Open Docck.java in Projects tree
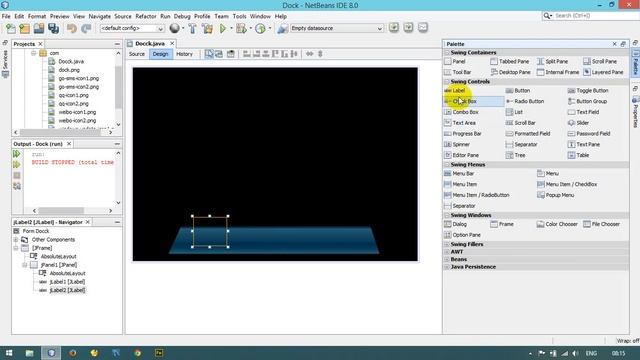Screen dimensions: 640x360 pos(71,62)
